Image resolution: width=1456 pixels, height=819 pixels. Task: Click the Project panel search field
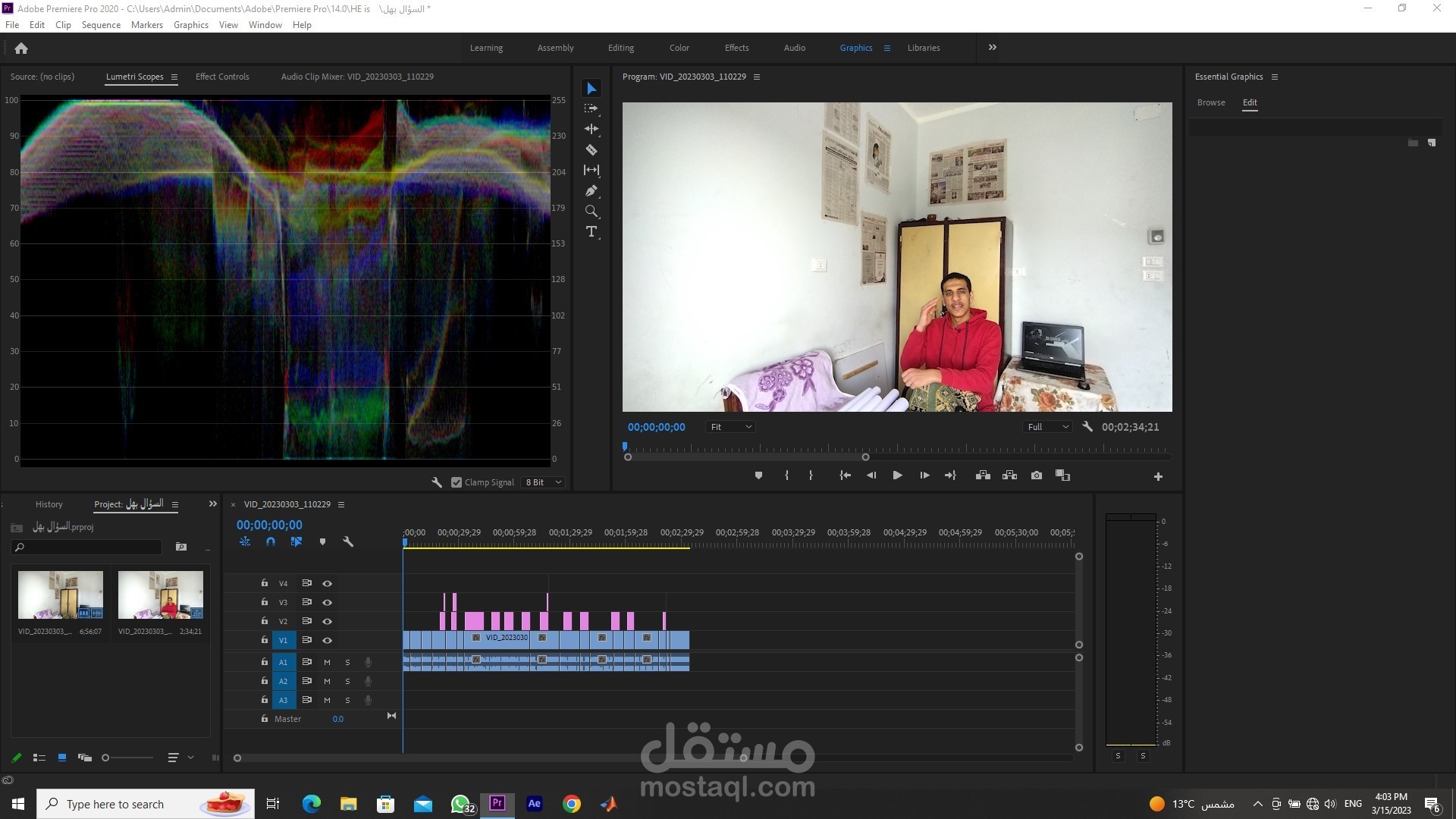[87, 547]
